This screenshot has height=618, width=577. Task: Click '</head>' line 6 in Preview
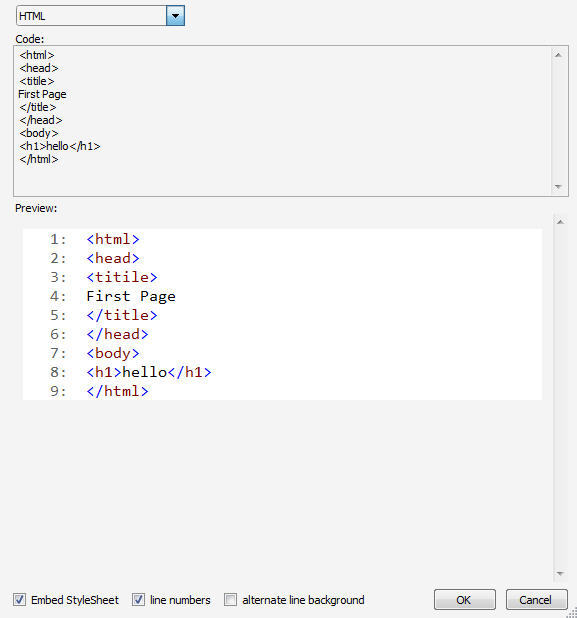tap(117, 334)
